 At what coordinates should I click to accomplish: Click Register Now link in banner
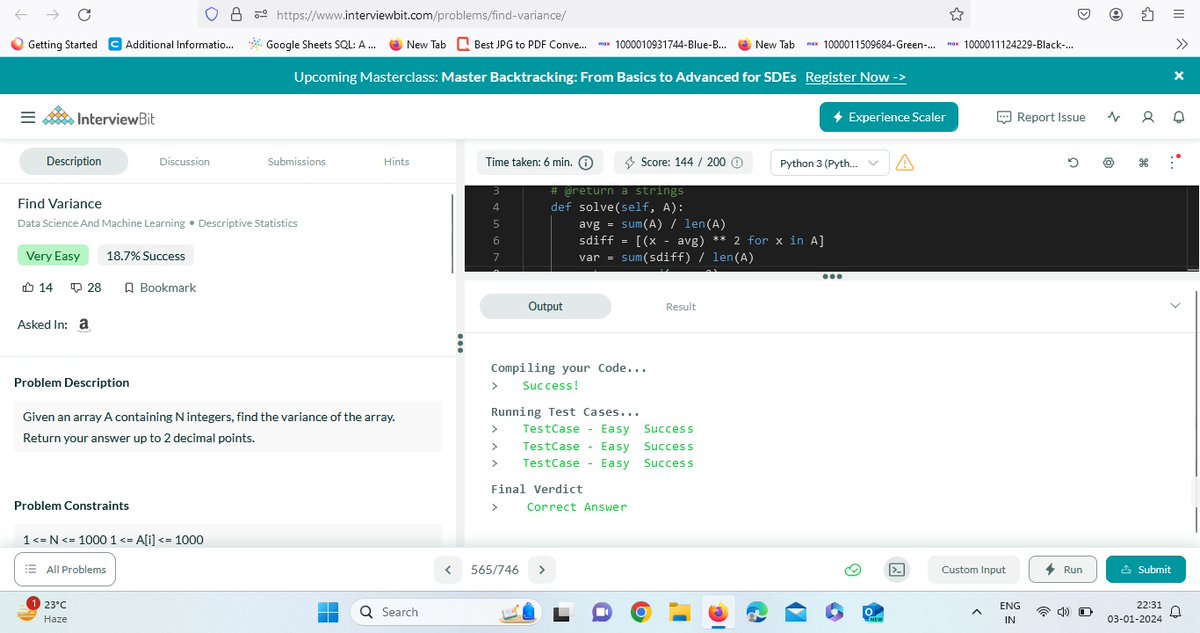[x=856, y=77]
